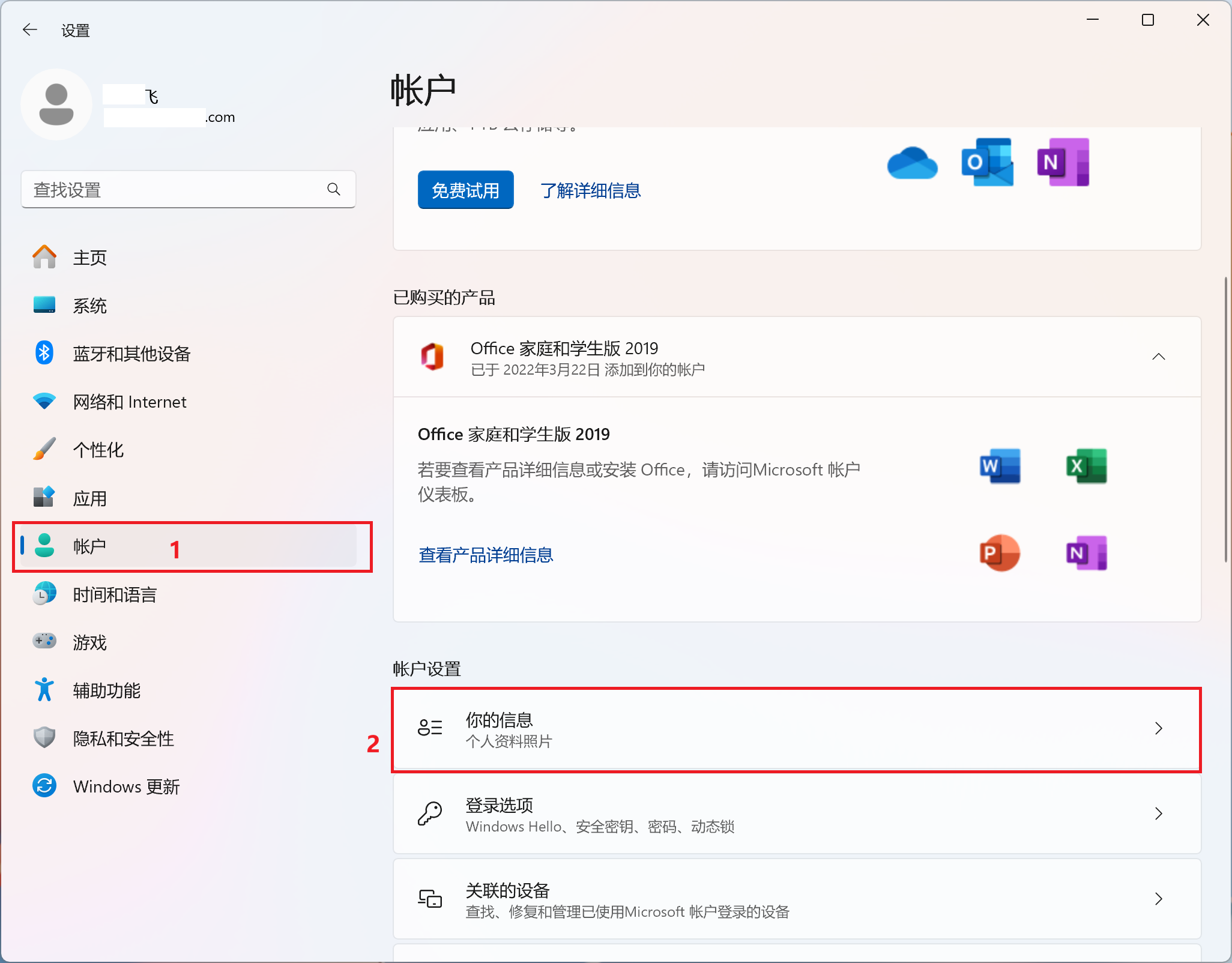Screen dimensions: 1232x963
Task: Click the 你的信息 profile list icon
Action: click(x=430, y=728)
